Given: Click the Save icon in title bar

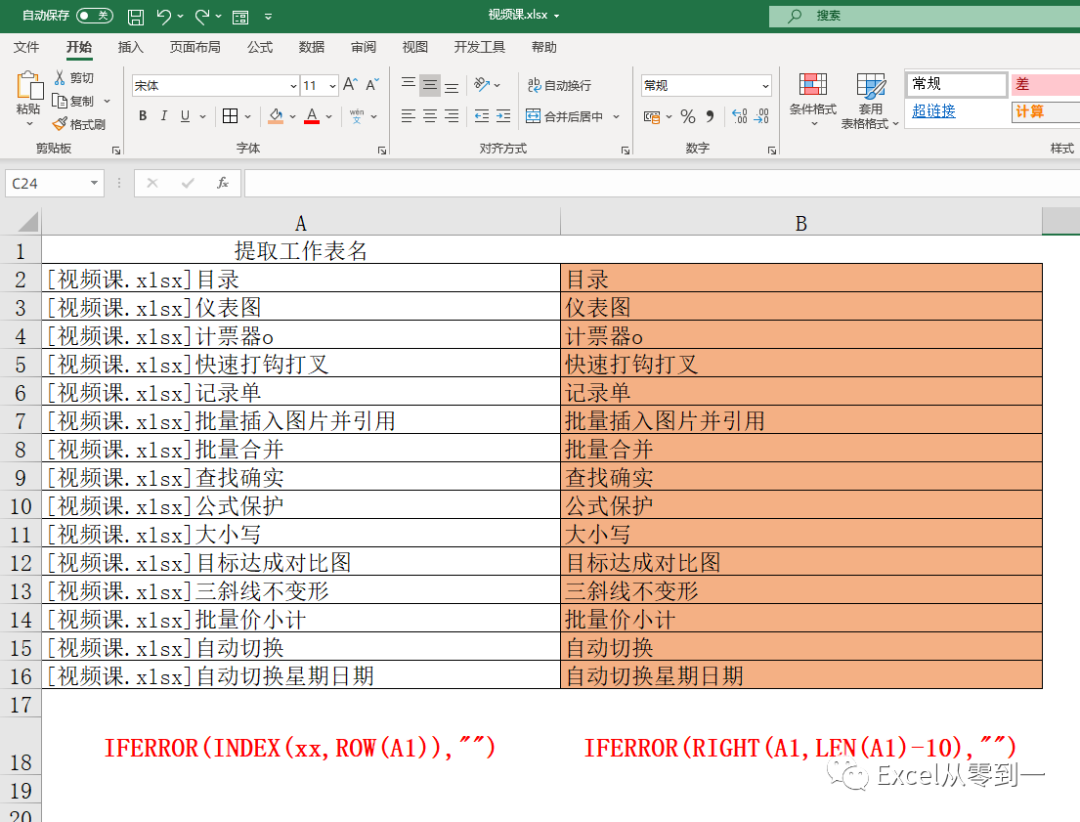Looking at the screenshot, I should tap(136, 17).
